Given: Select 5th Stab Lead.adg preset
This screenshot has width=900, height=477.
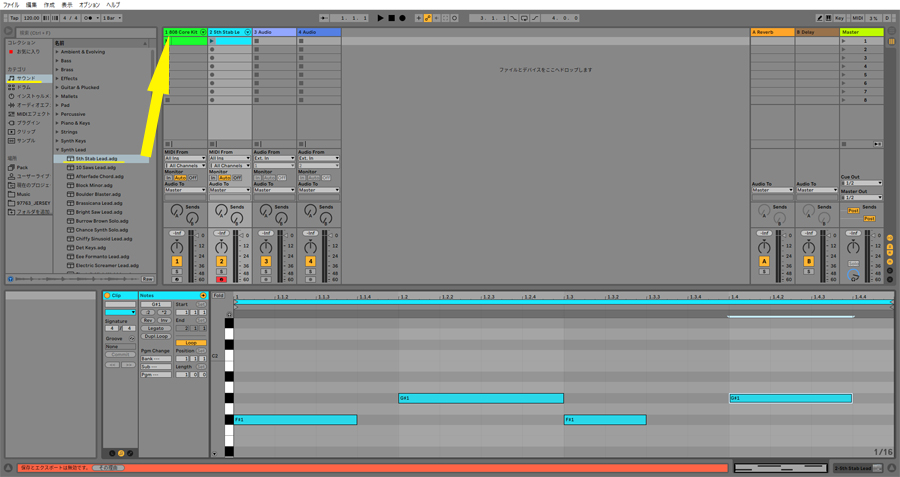Looking at the screenshot, I should click(96, 158).
